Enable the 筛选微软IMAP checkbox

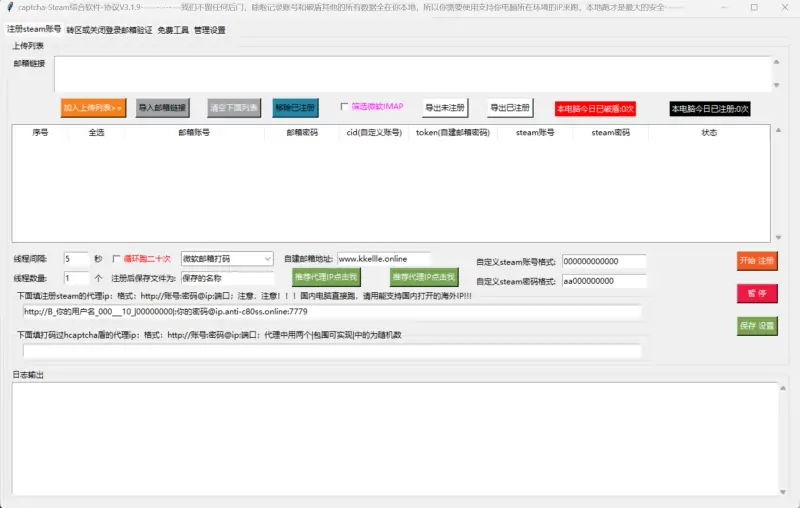click(345, 107)
